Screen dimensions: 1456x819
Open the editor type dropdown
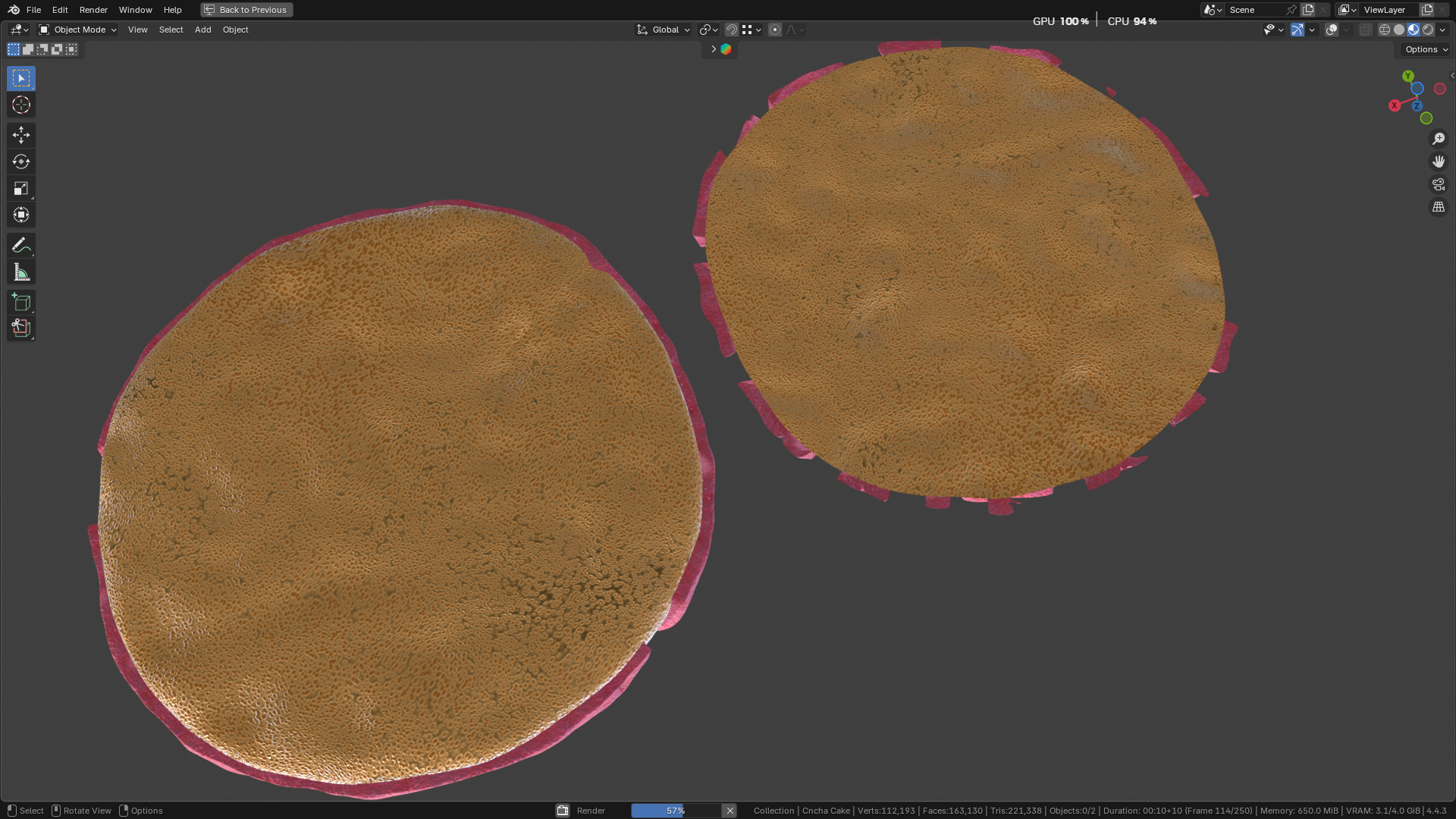click(19, 30)
